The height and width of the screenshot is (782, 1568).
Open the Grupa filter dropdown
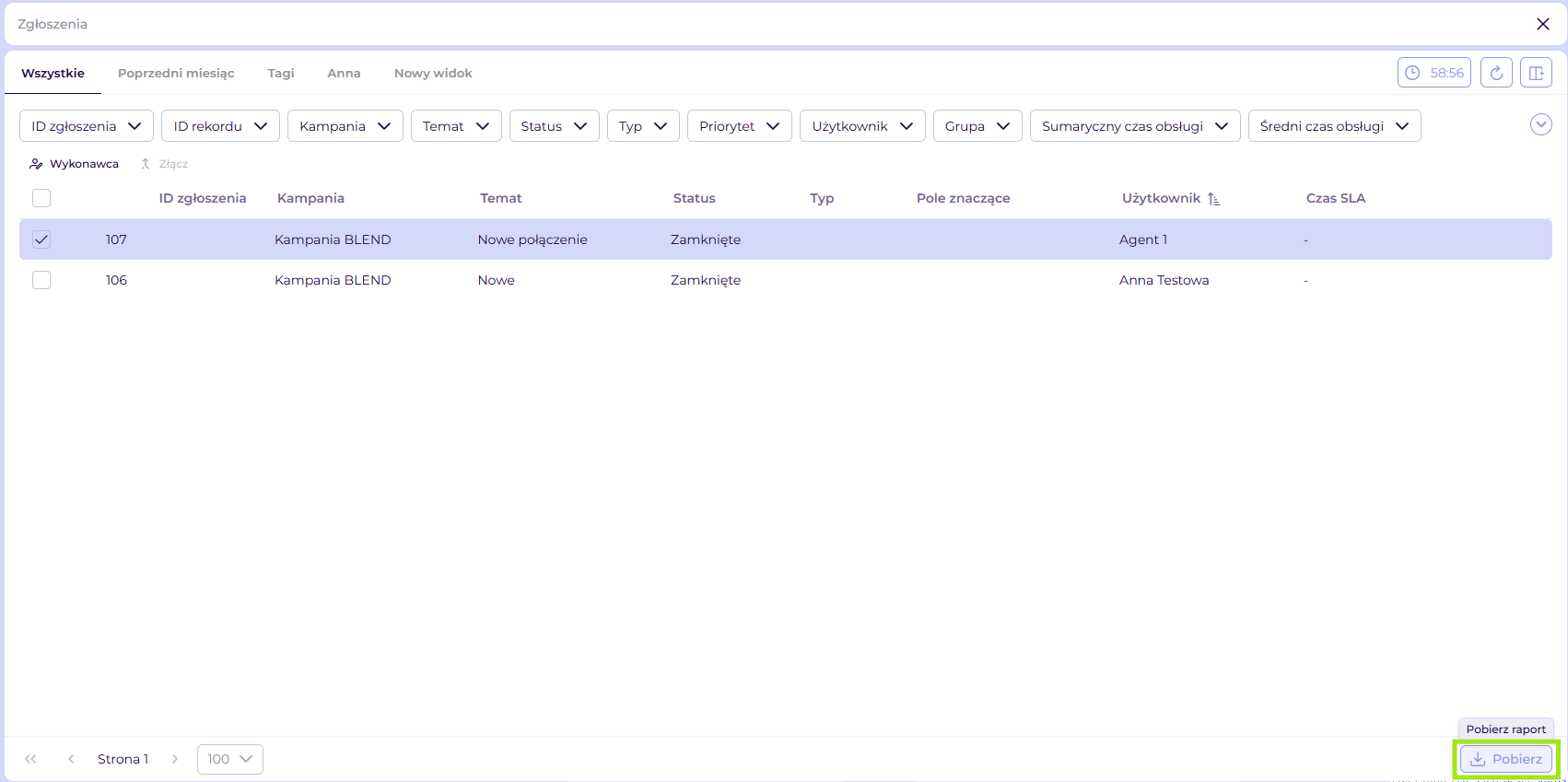(977, 126)
